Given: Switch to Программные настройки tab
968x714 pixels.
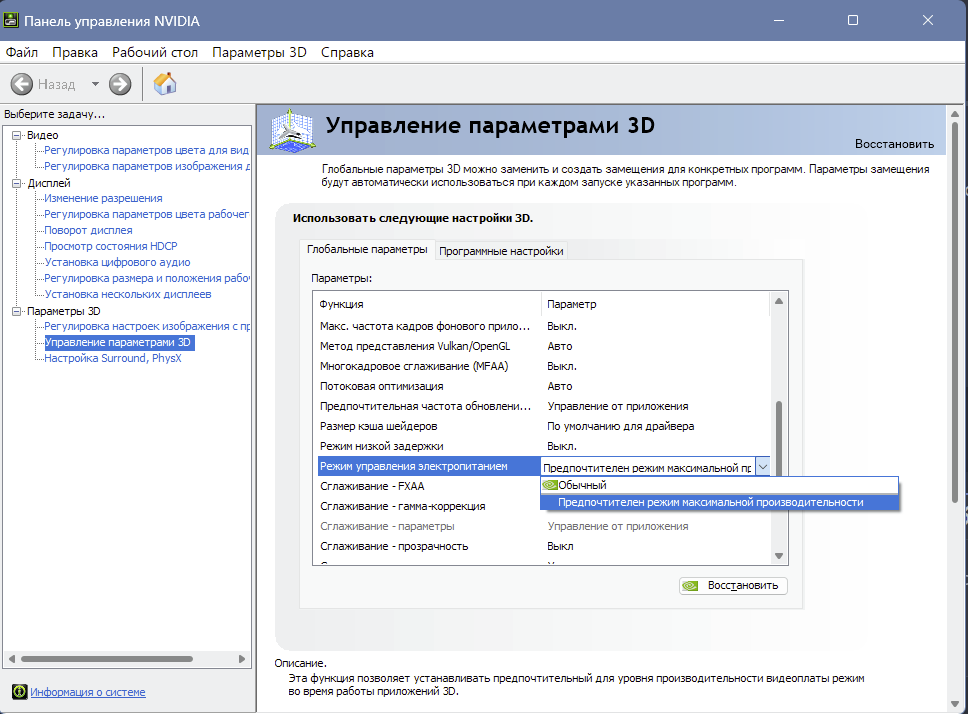Looking at the screenshot, I should (501, 251).
